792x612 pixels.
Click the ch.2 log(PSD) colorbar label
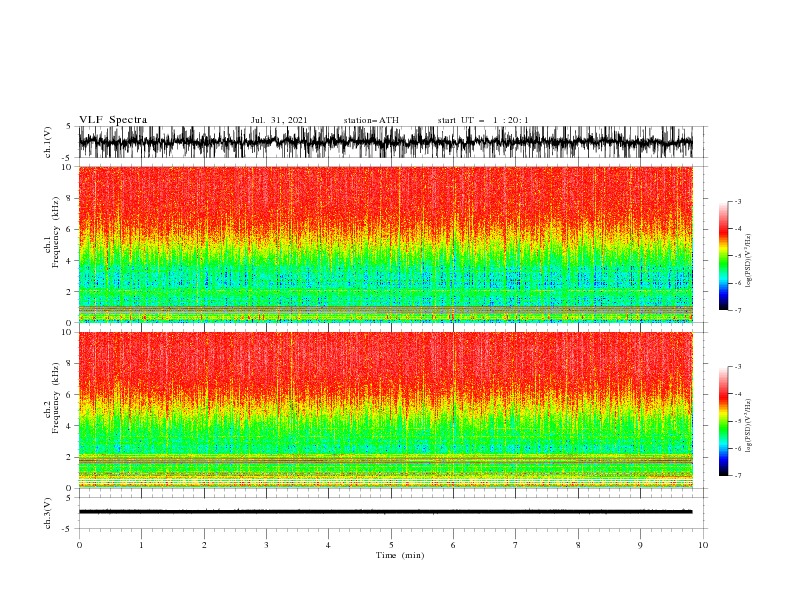(749, 425)
